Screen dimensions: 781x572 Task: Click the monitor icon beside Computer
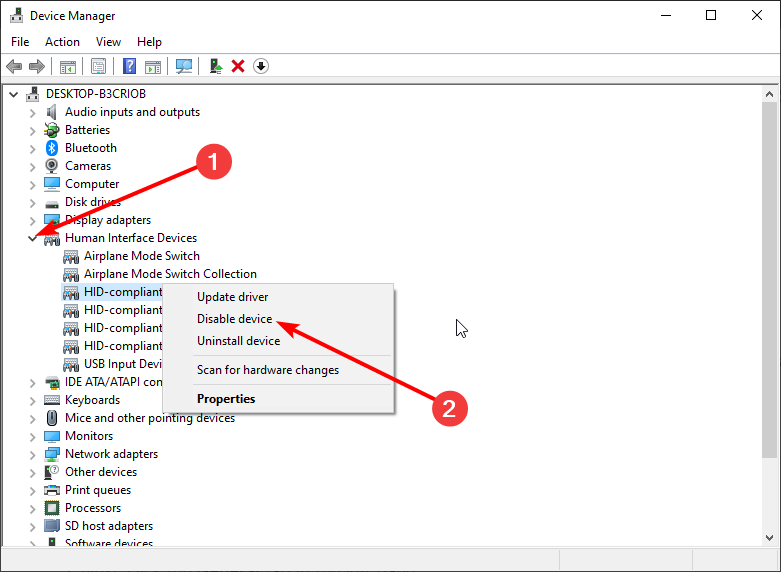tap(52, 184)
